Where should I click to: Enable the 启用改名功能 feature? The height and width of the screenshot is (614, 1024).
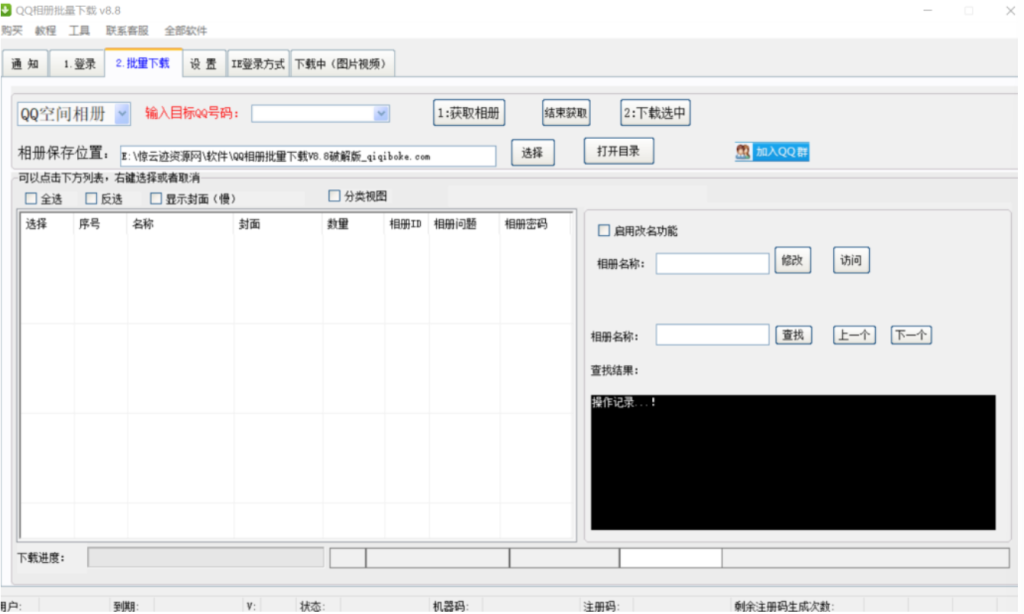pyautogui.click(x=604, y=230)
